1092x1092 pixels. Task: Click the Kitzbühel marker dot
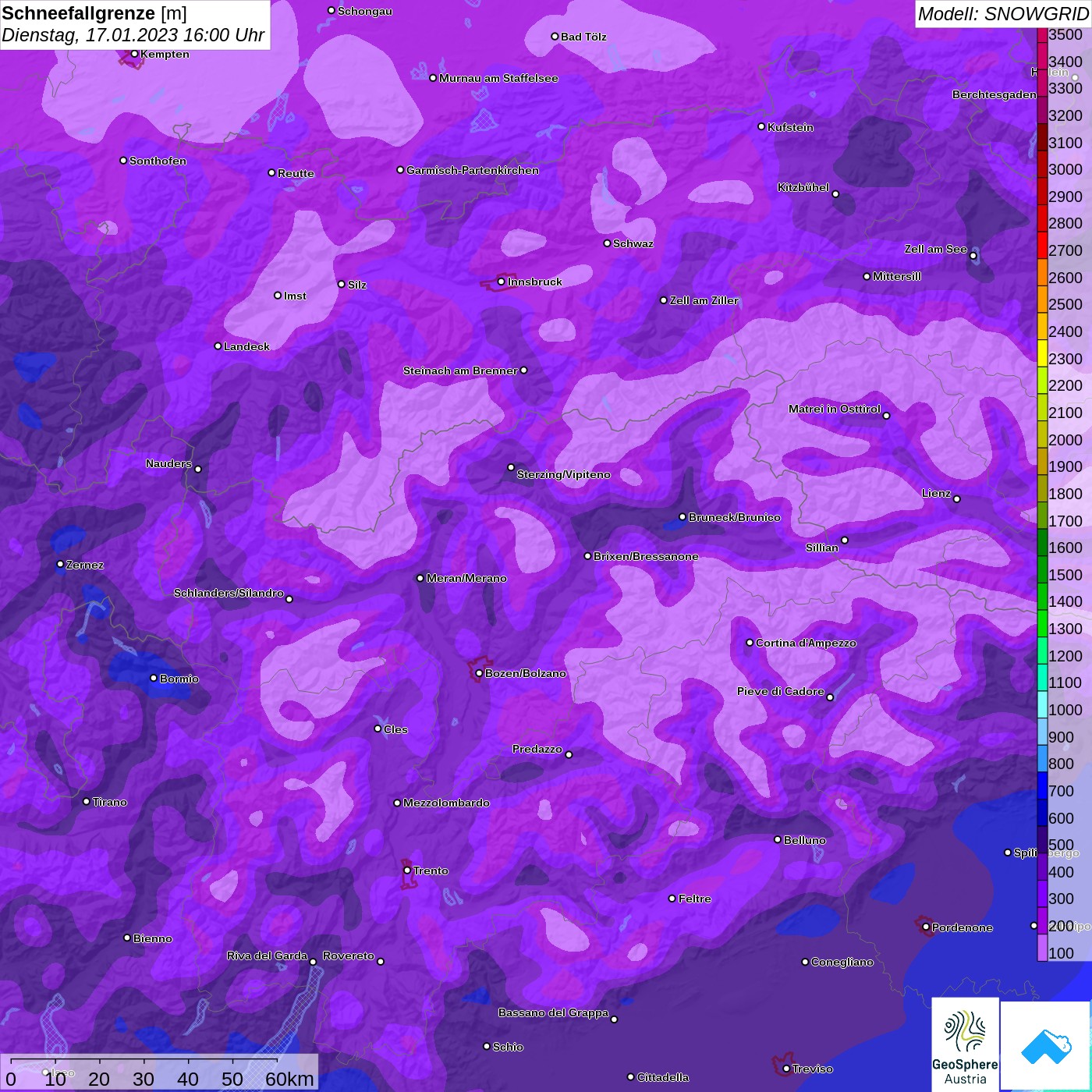[x=835, y=194]
